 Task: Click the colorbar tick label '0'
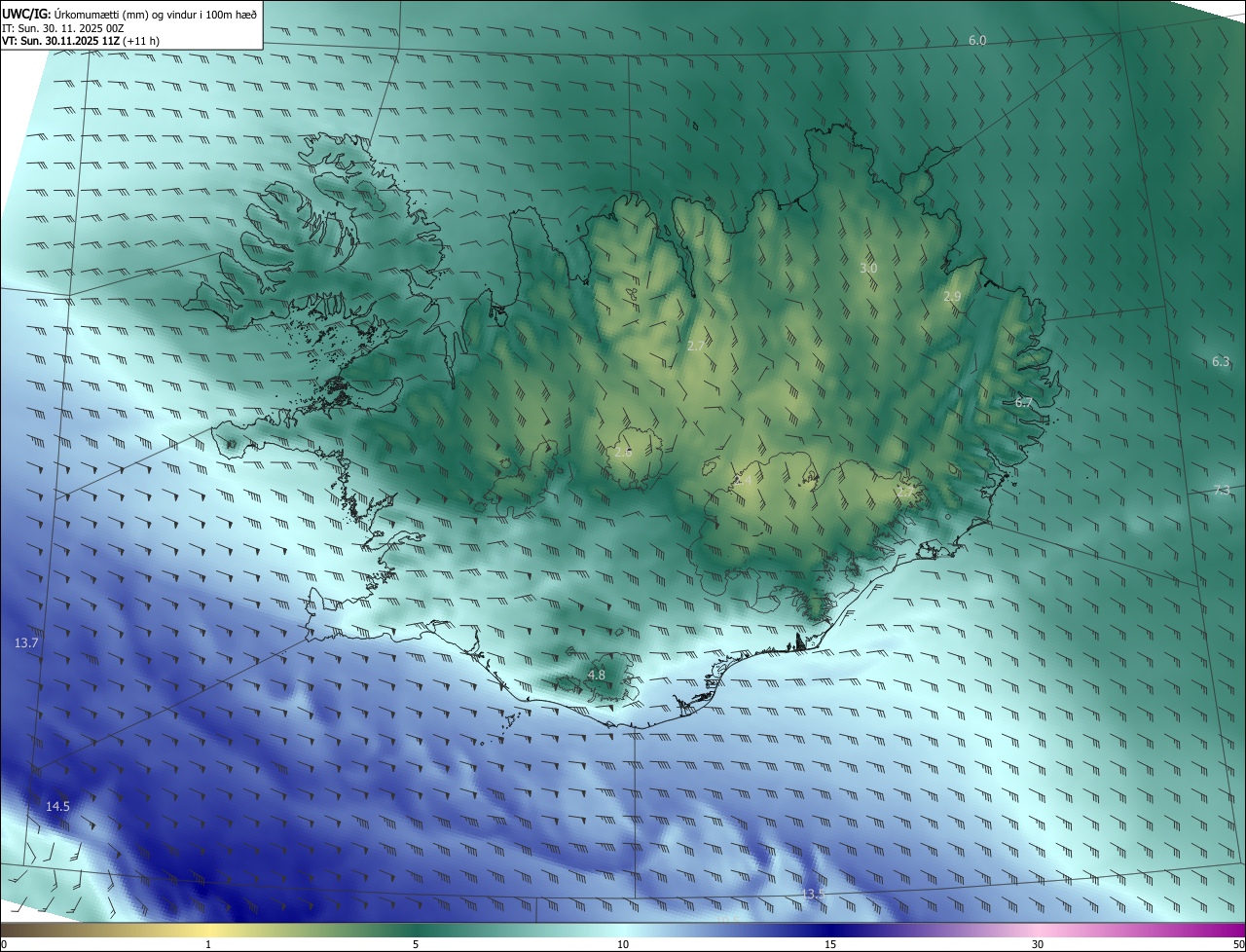click(4, 944)
